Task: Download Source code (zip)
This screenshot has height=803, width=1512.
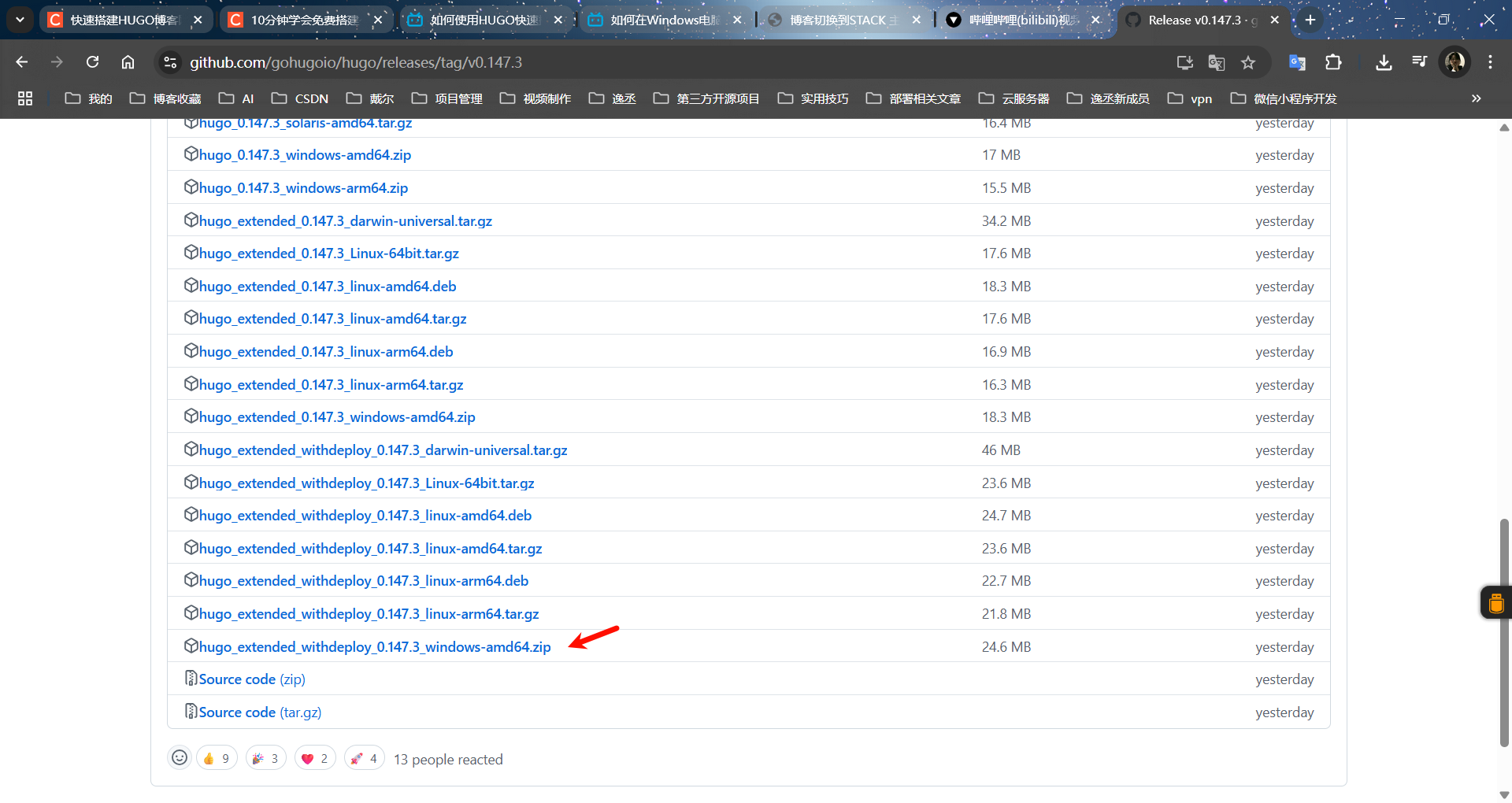Action: [x=252, y=679]
